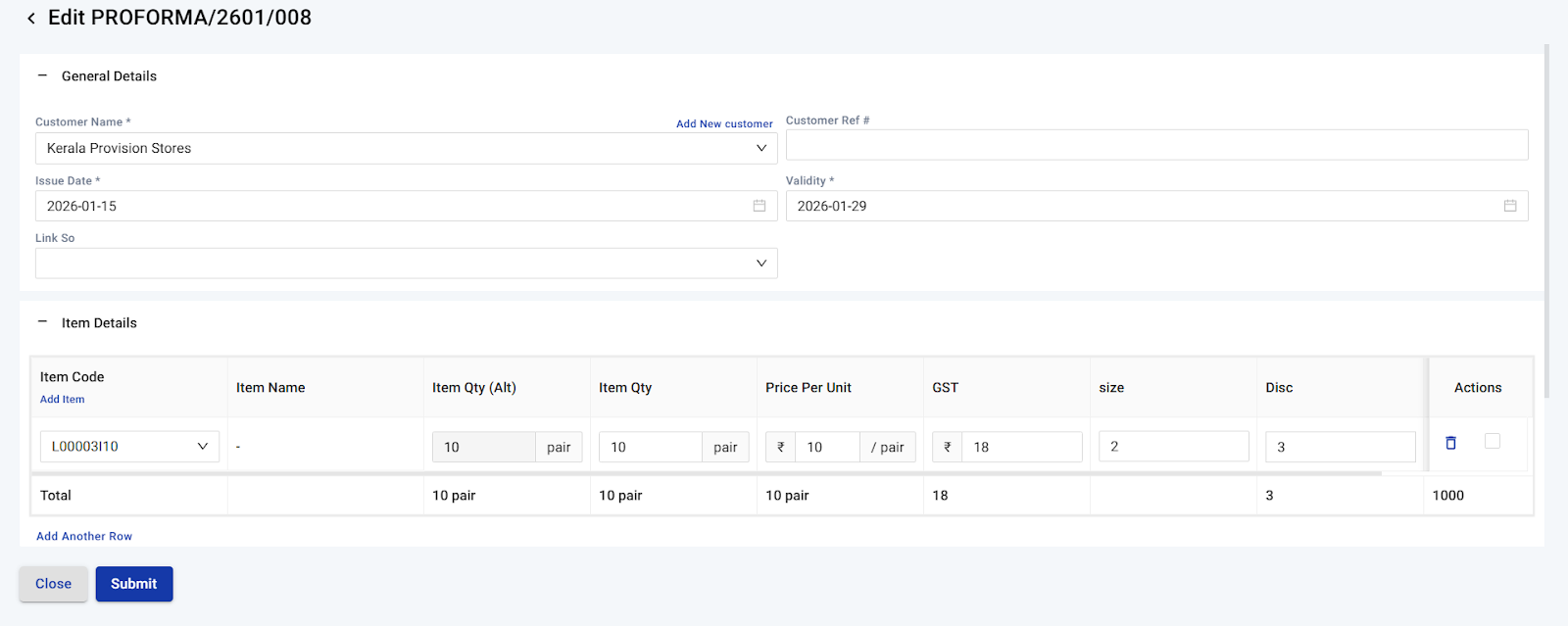Click the Price Per Unit input field
The height and width of the screenshot is (626, 1568).
pos(826,447)
